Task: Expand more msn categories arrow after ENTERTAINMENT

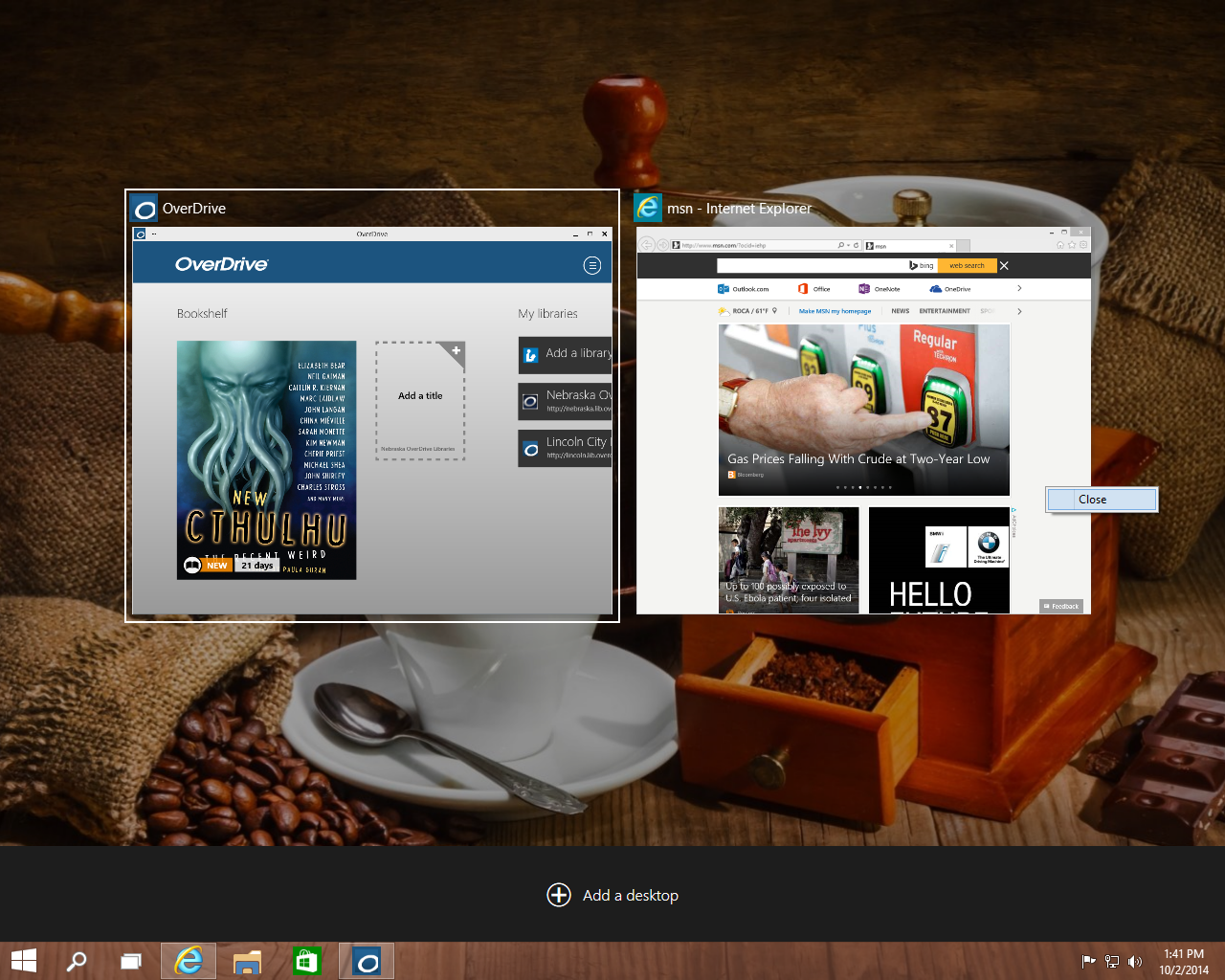Action: [1019, 311]
